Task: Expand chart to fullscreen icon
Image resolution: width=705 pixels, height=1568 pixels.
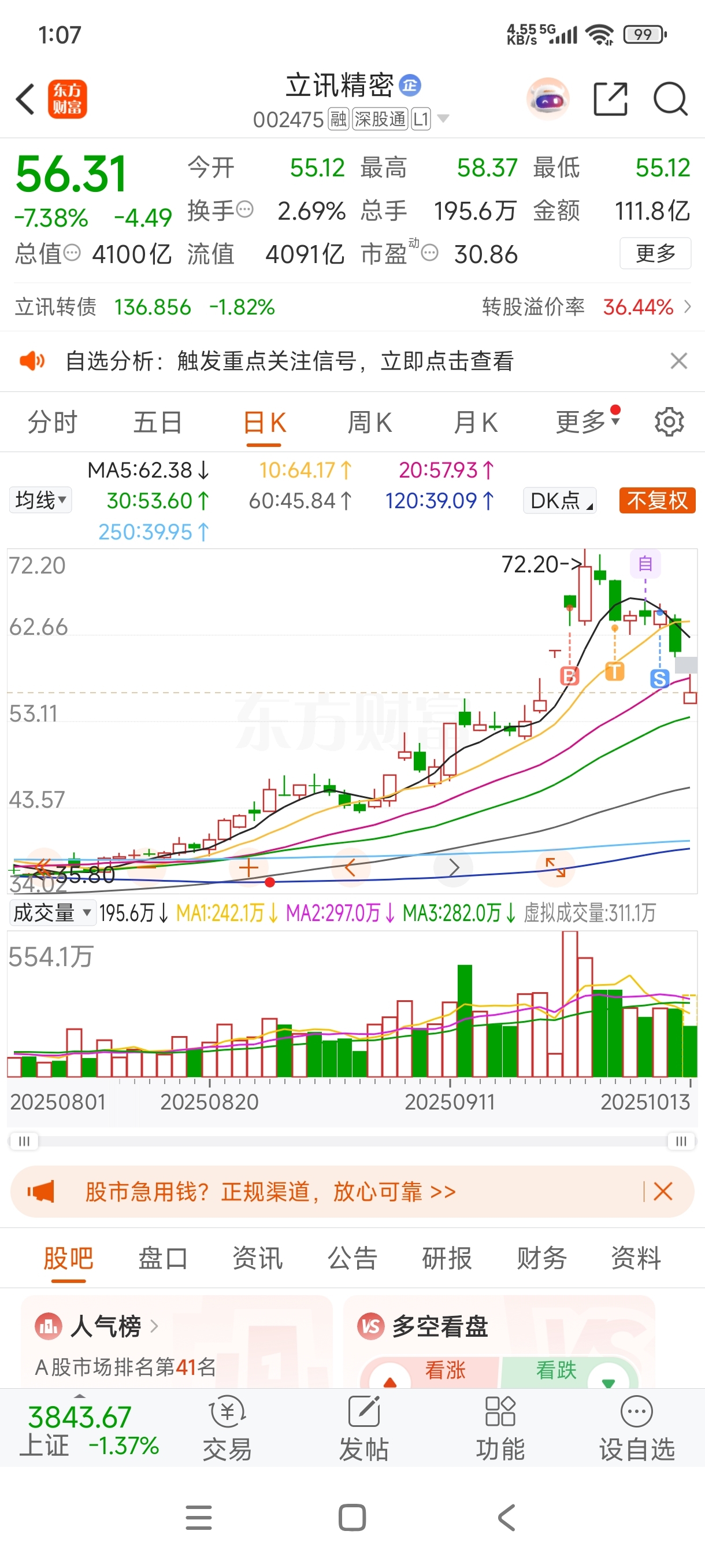Action: [x=555, y=867]
